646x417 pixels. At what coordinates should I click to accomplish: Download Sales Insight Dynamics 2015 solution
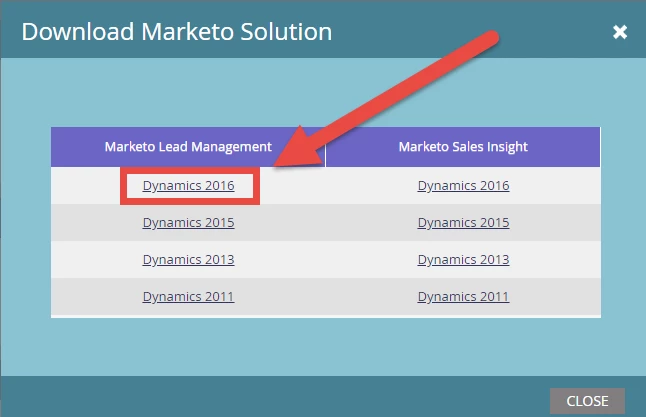point(463,223)
